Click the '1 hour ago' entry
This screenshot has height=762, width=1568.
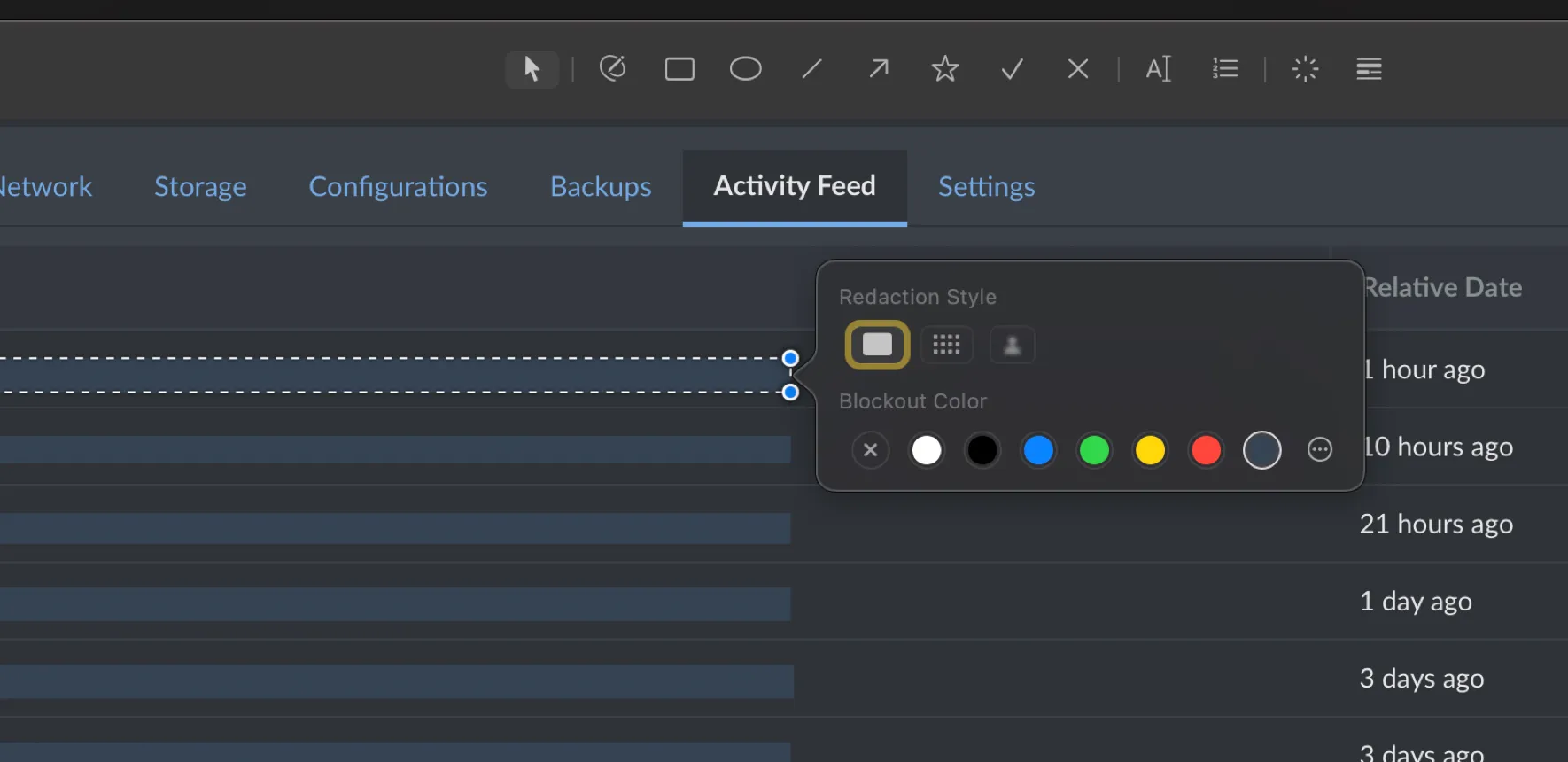click(1424, 369)
